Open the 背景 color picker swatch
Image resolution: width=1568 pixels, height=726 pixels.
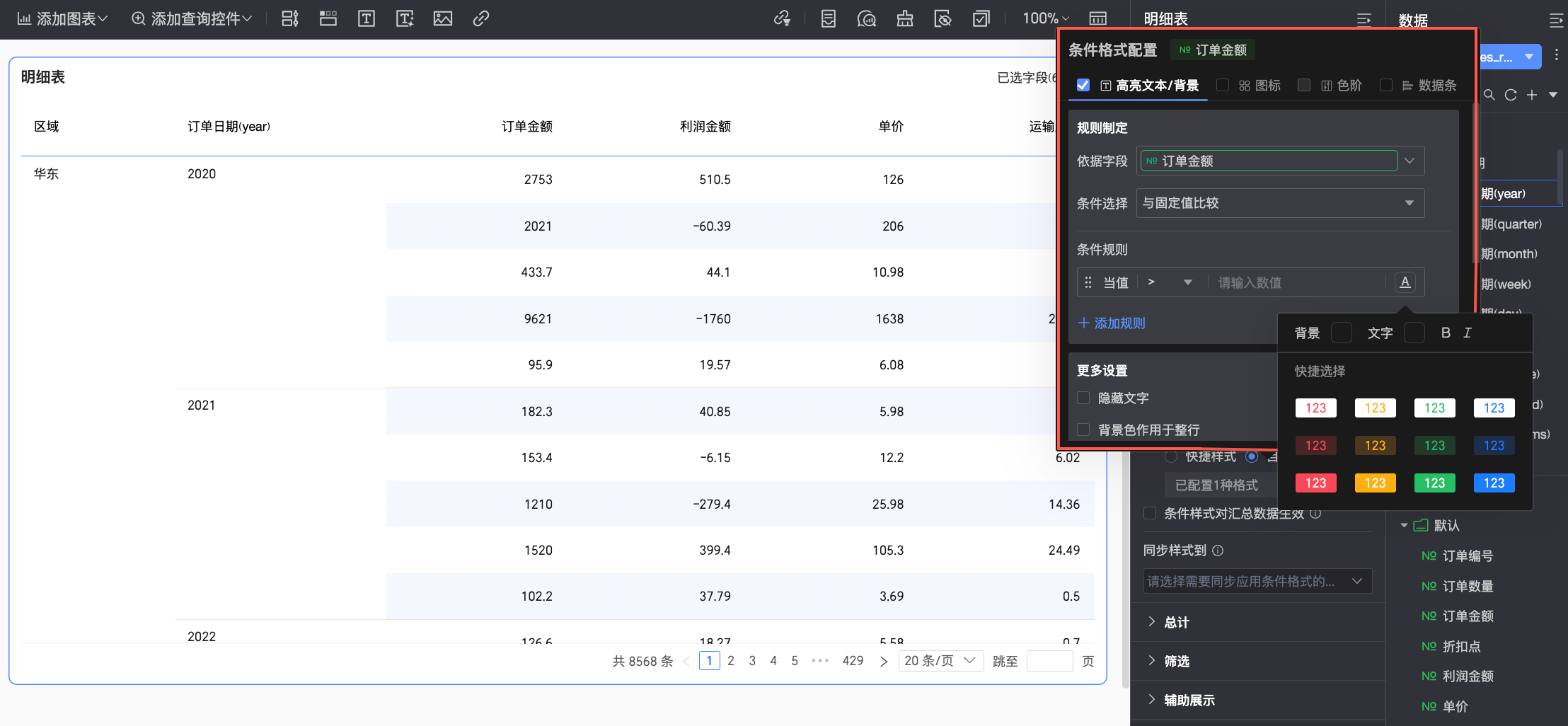(1341, 333)
